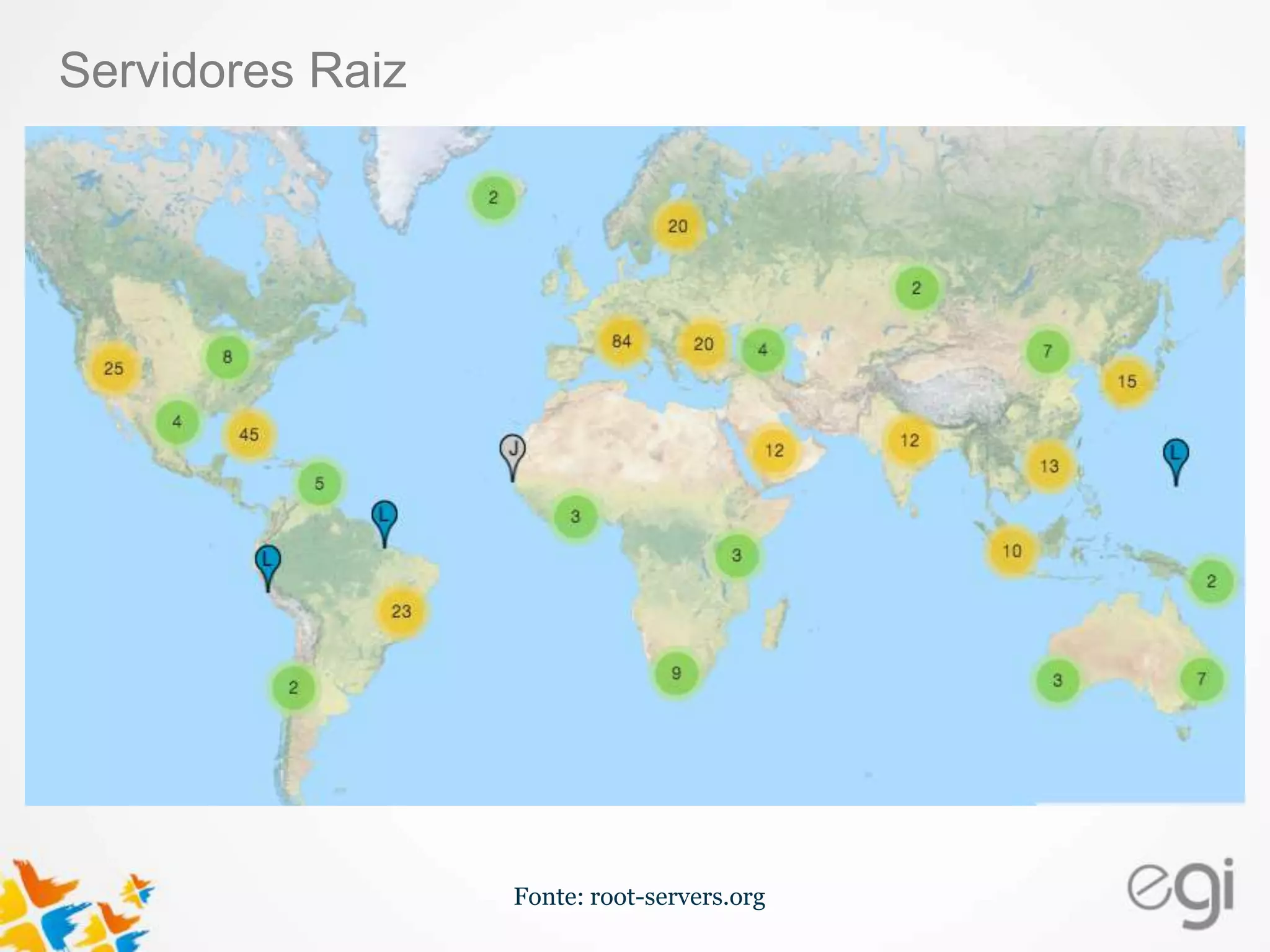Expand the 45 cluster near Florida

249,434
